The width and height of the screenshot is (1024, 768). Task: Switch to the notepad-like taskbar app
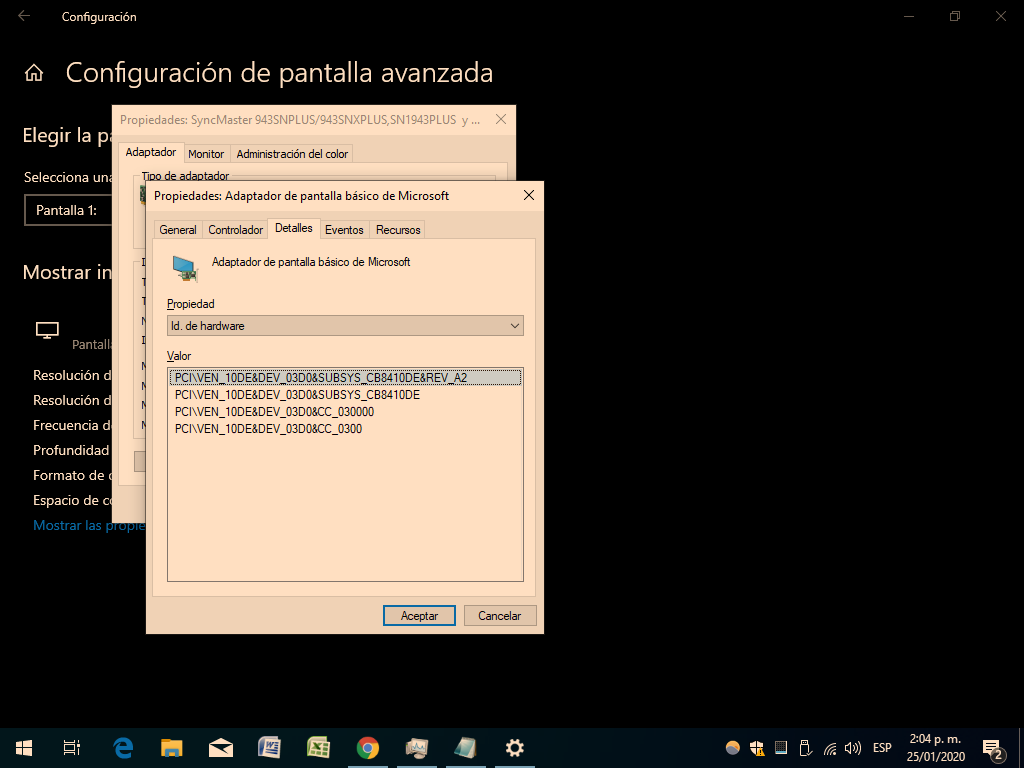[466, 748]
